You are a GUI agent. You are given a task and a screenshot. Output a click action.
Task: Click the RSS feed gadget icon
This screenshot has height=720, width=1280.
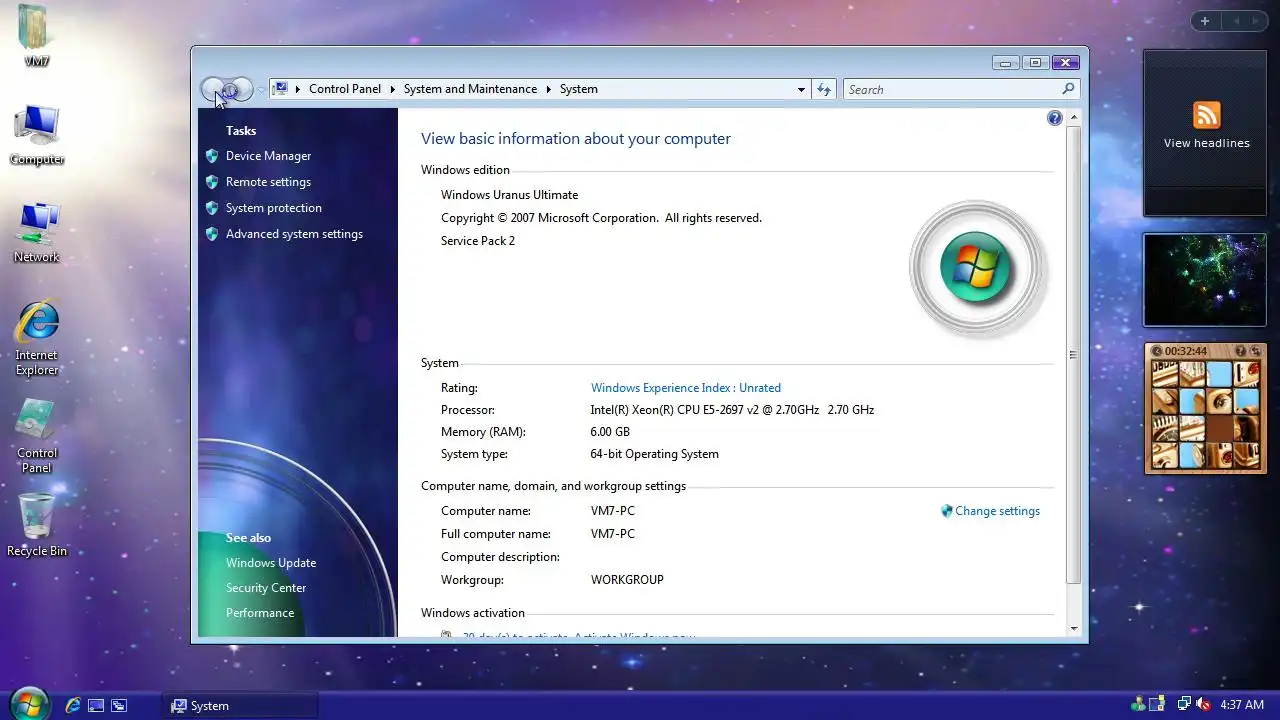point(1207,114)
